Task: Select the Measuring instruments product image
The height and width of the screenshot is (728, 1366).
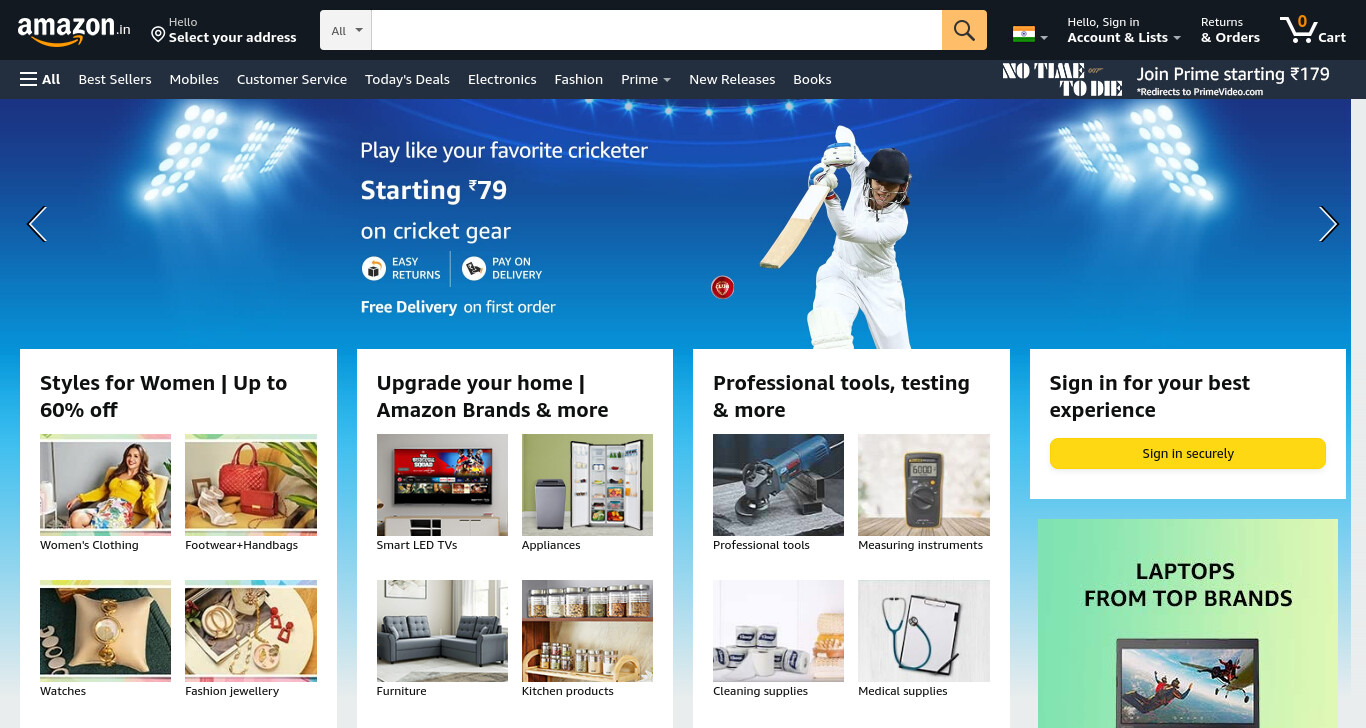Action: tap(924, 485)
